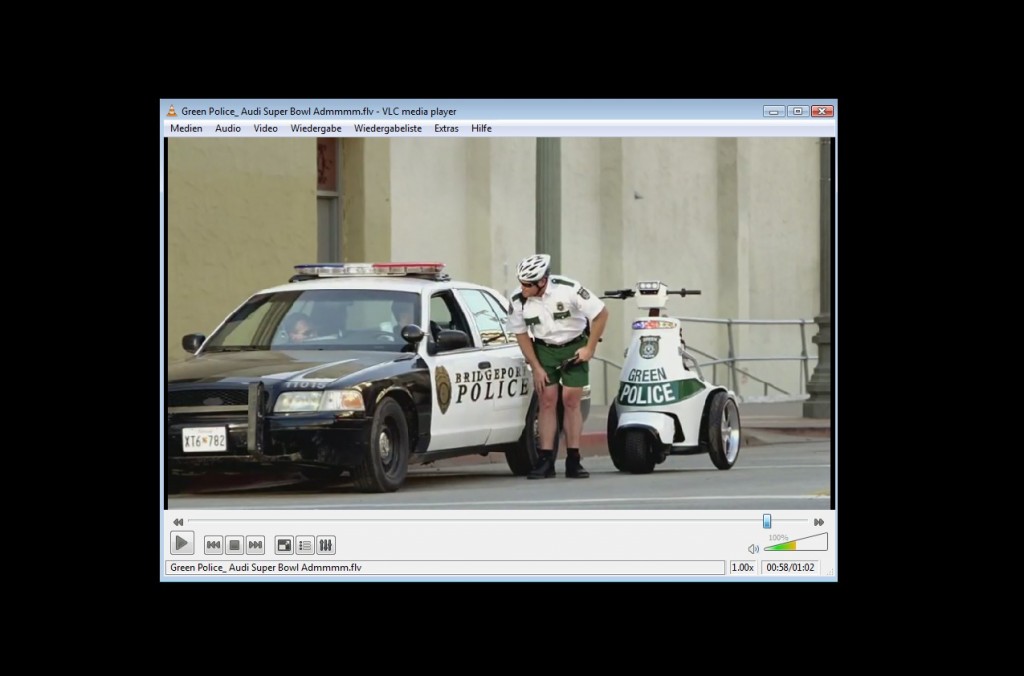The image size is (1024, 676).
Task: Click the fast-forward arrows right of seek bar
Action: click(x=819, y=522)
